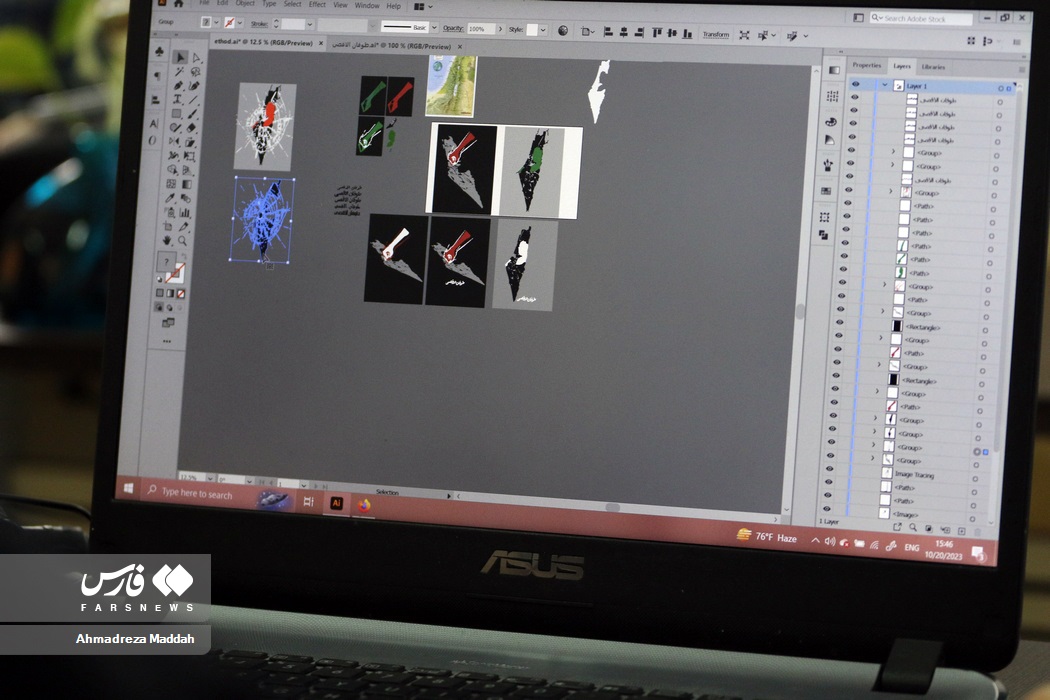Toggle visibility of the <Image> row

click(827, 508)
